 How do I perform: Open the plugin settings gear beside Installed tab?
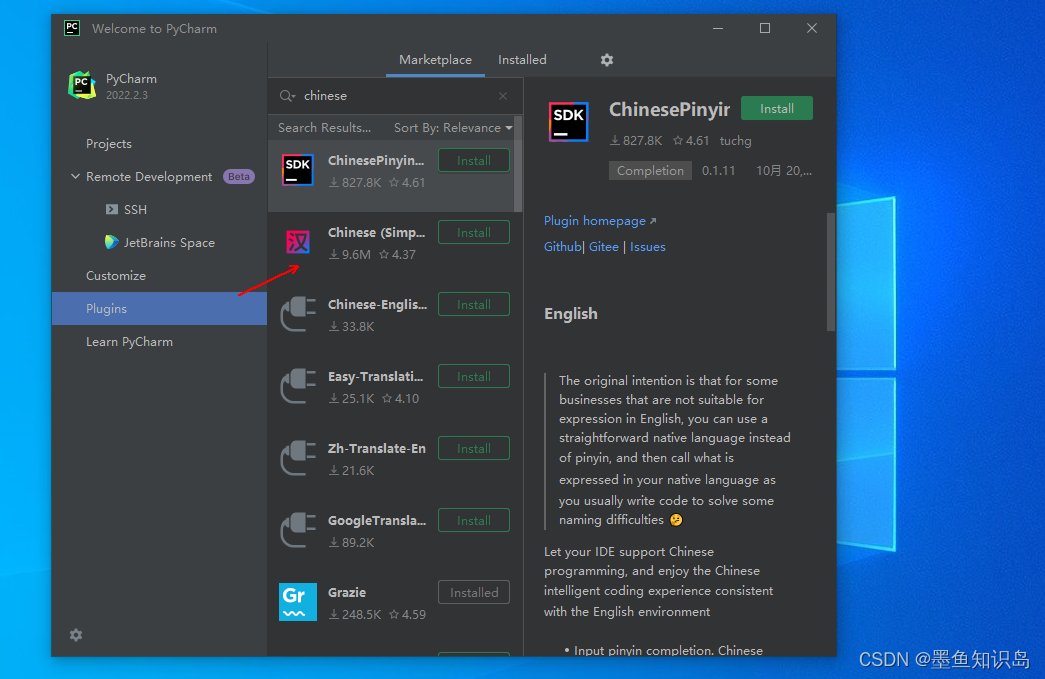(606, 60)
